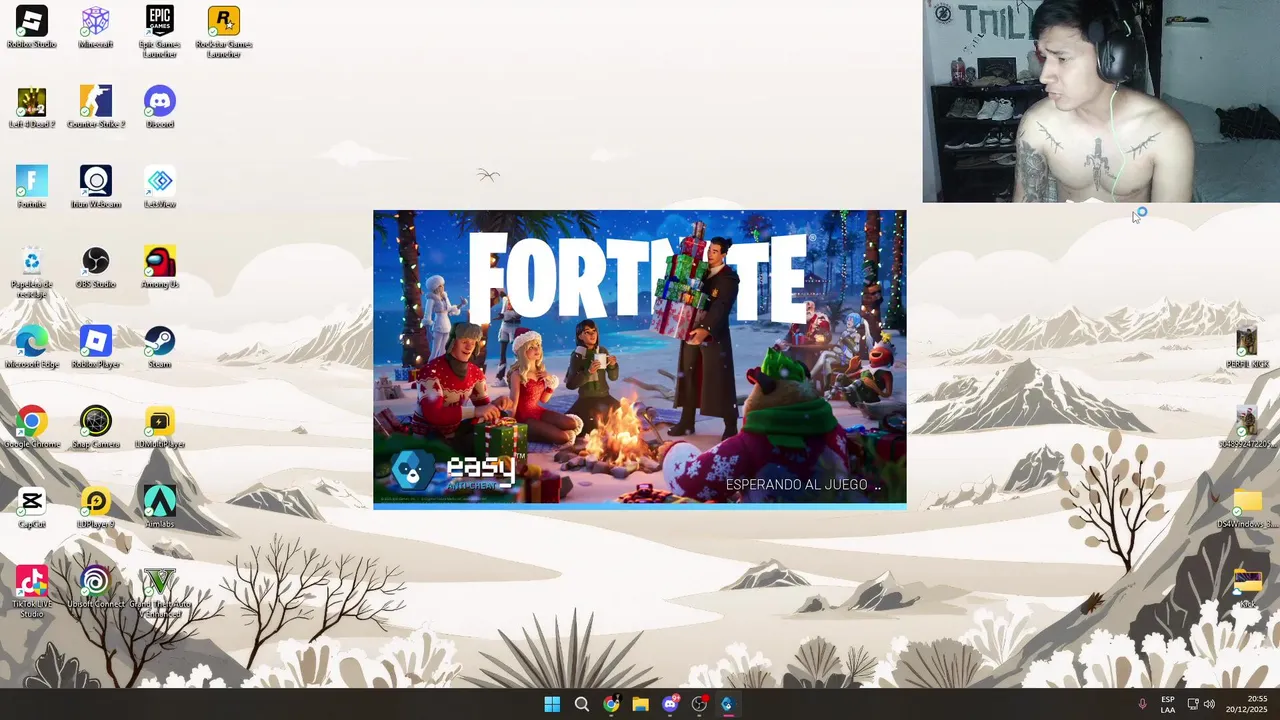The width and height of the screenshot is (1280, 720).
Task: Open the Windows Start menu
Action: [552, 704]
